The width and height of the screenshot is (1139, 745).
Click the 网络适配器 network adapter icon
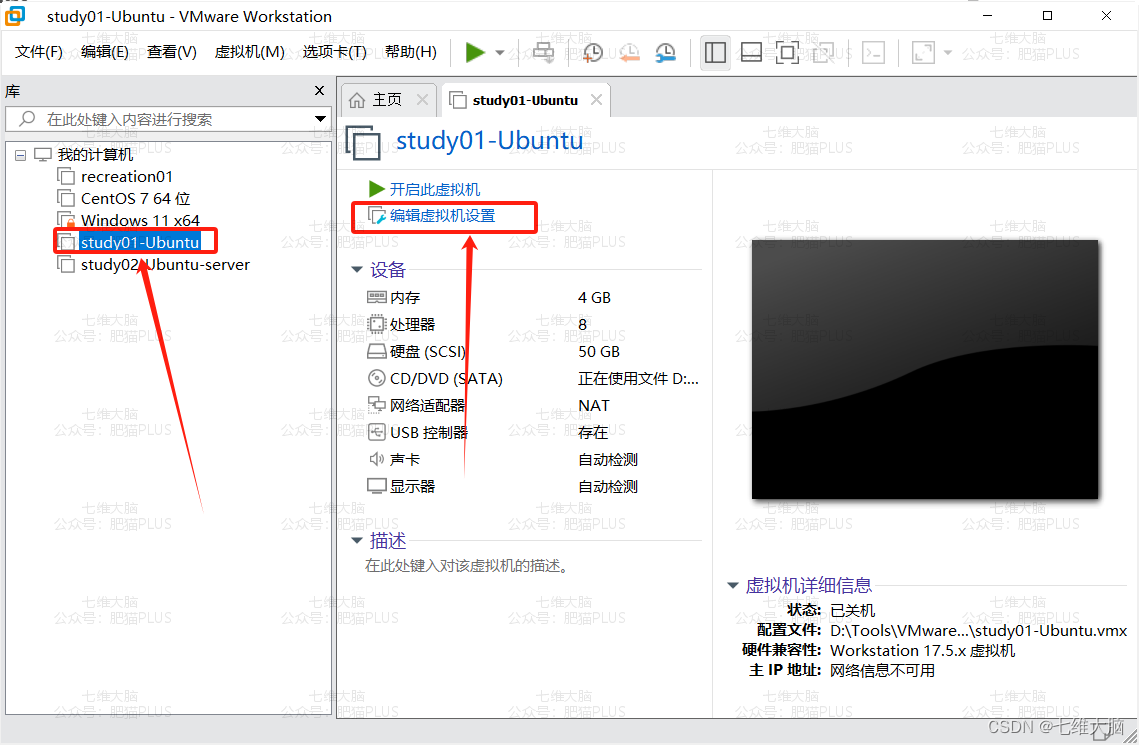(x=376, y=404)
